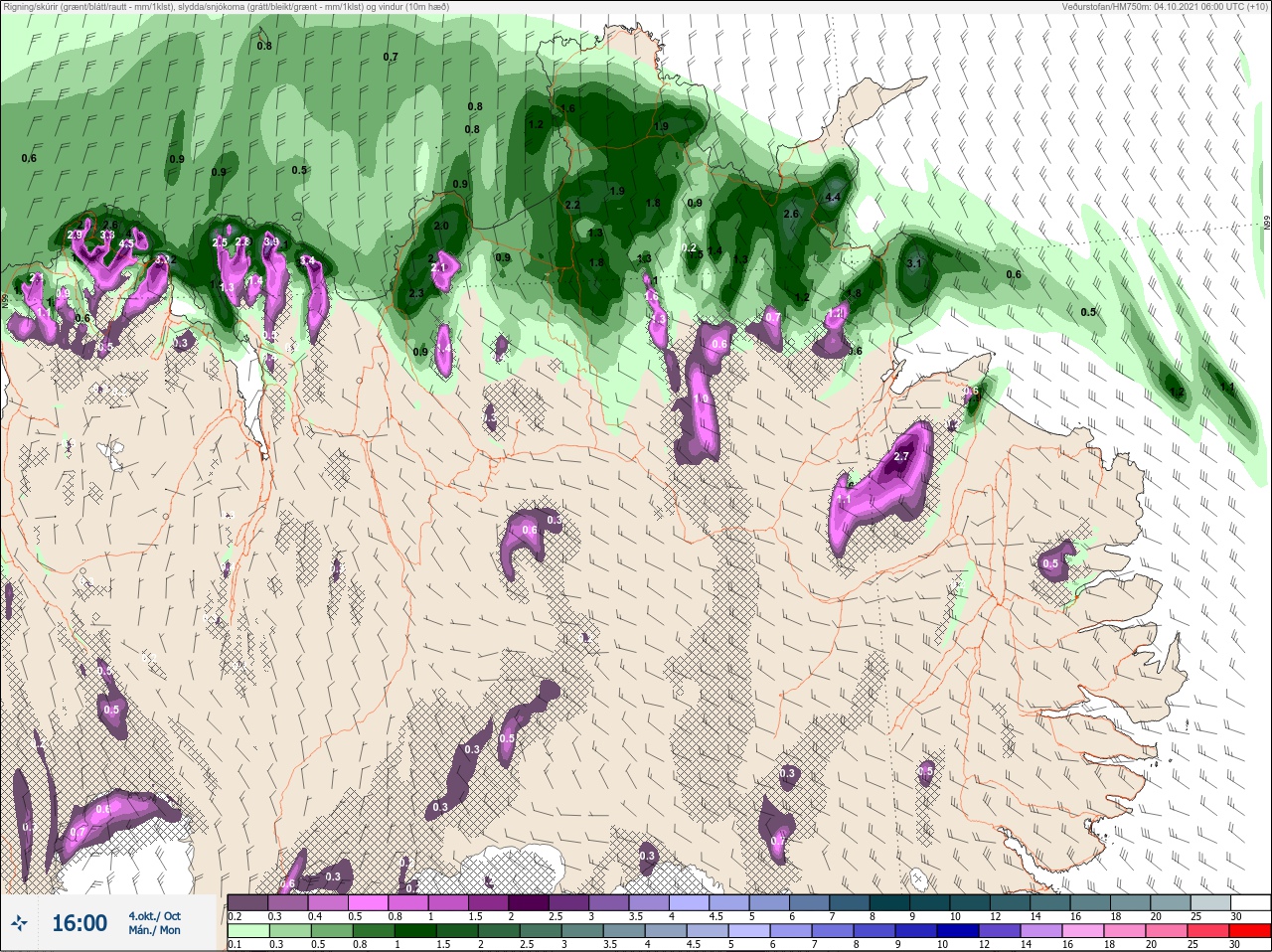Viewport: 1272px width, 952px height.
Task: Pick the white final swatch on the upper scale
Action: (1250, 902)
